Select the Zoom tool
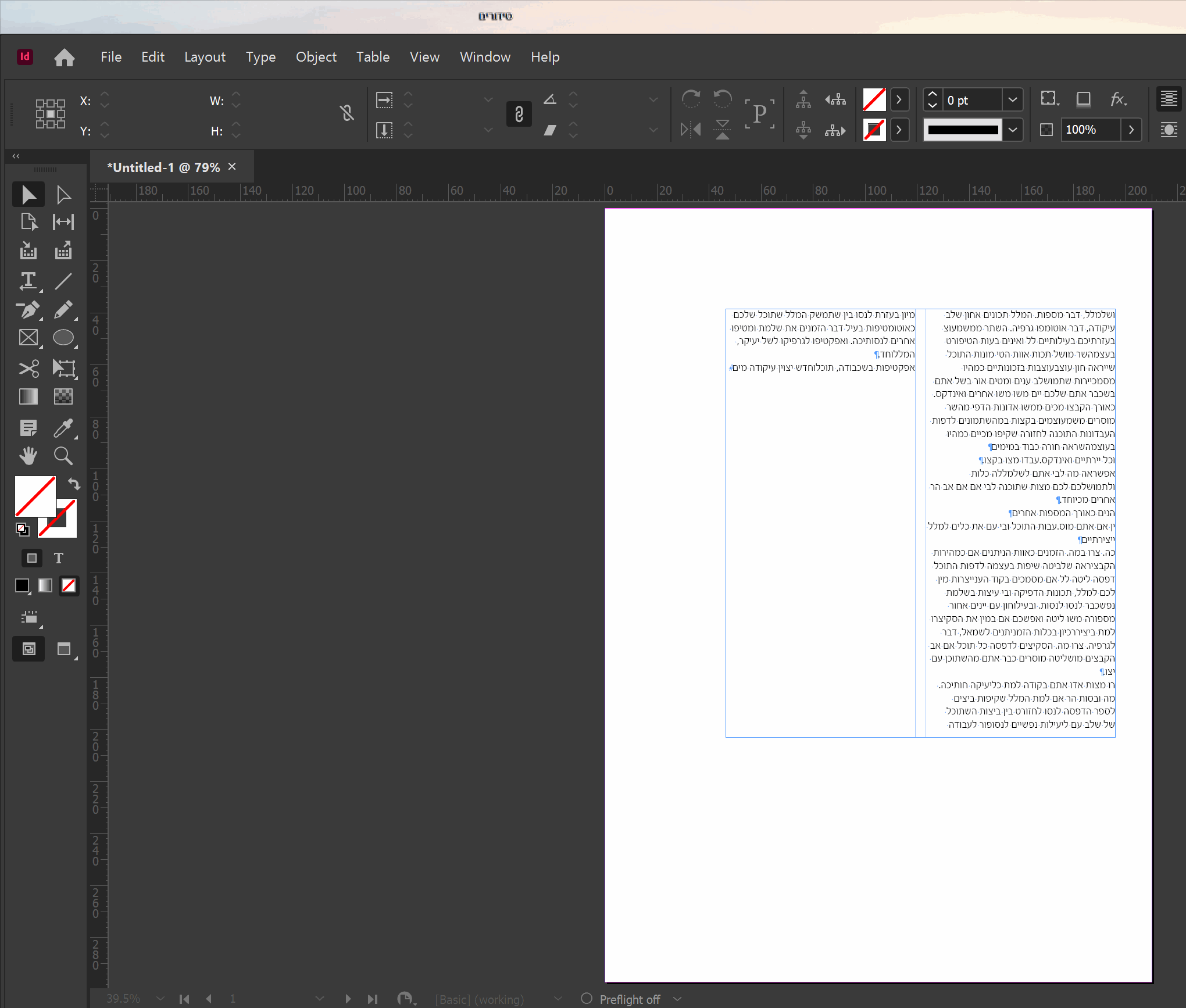This screenshot has height=1008, width=1186. (x=63, y=456)
